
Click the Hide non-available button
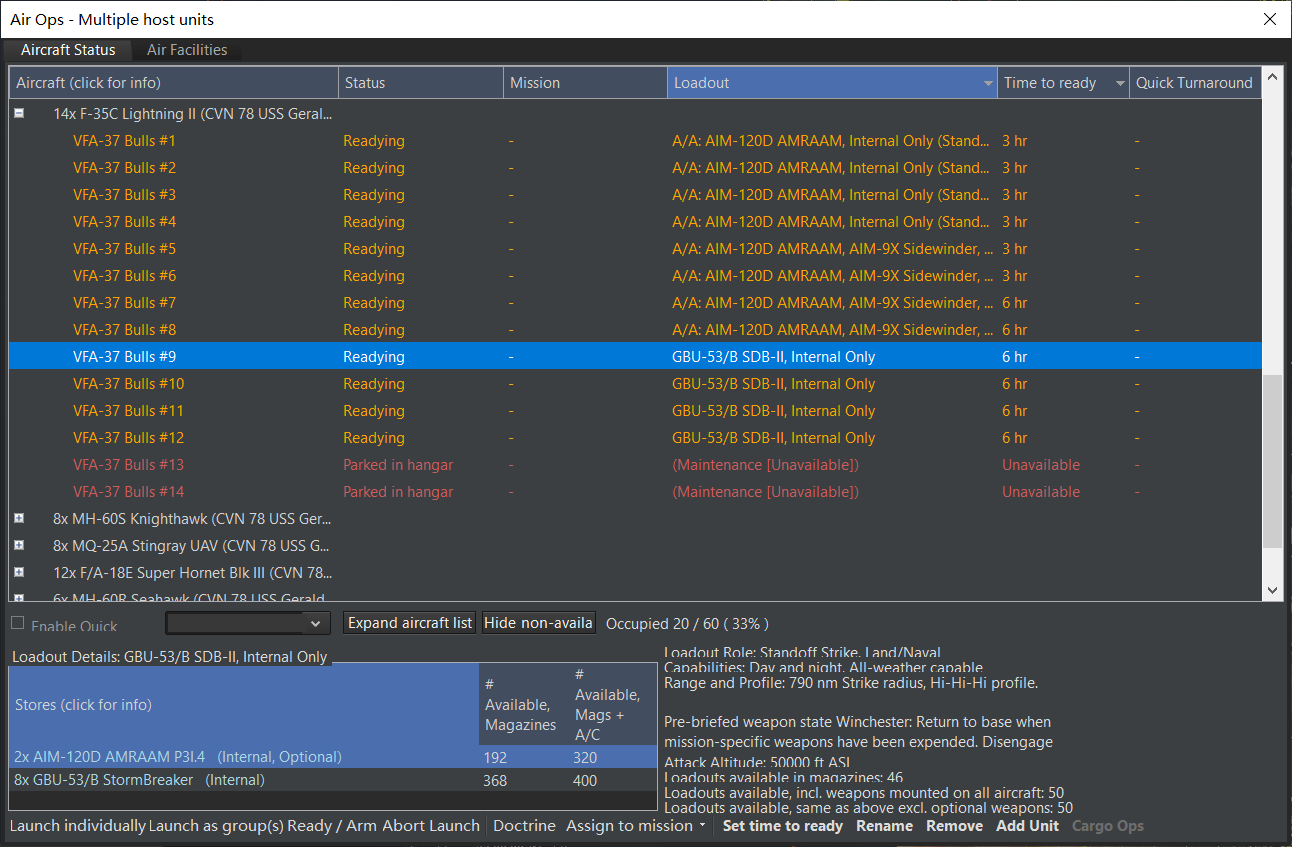pos(540,623)
